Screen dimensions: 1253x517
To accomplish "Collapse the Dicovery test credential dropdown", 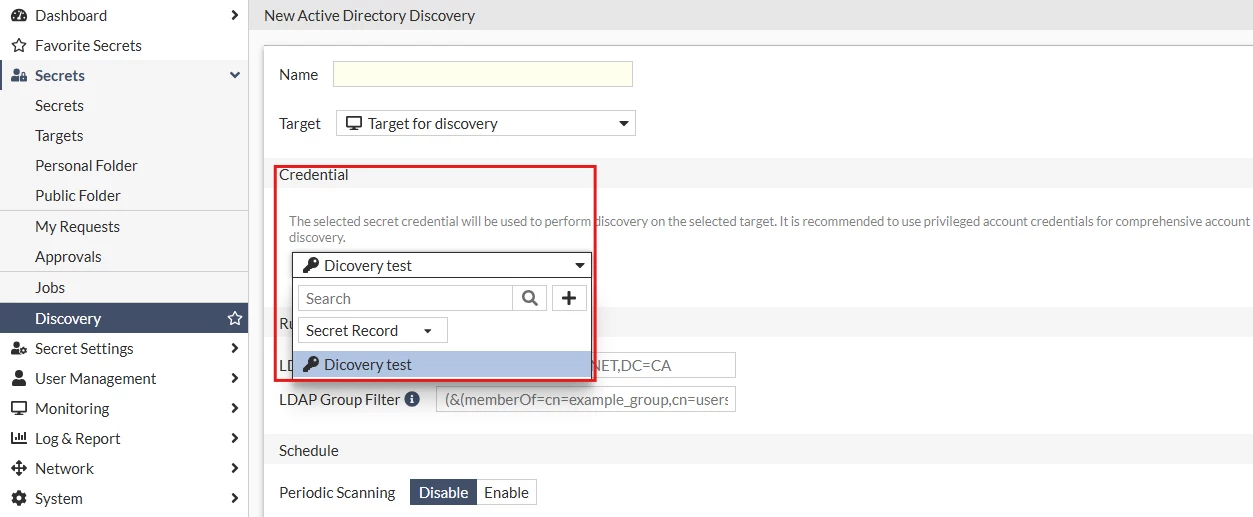I will 442,265.
